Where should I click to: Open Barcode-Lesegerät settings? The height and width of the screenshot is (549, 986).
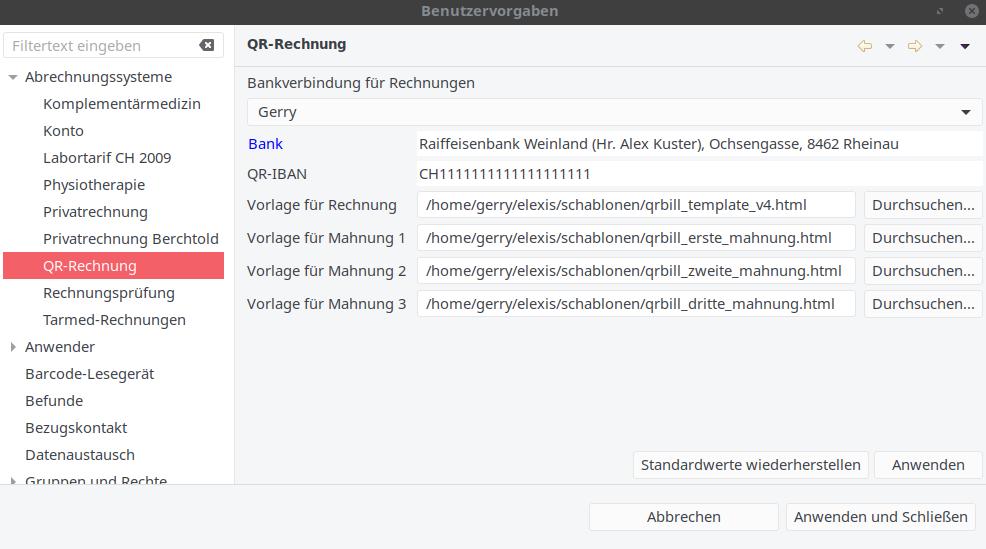point(89,374)
